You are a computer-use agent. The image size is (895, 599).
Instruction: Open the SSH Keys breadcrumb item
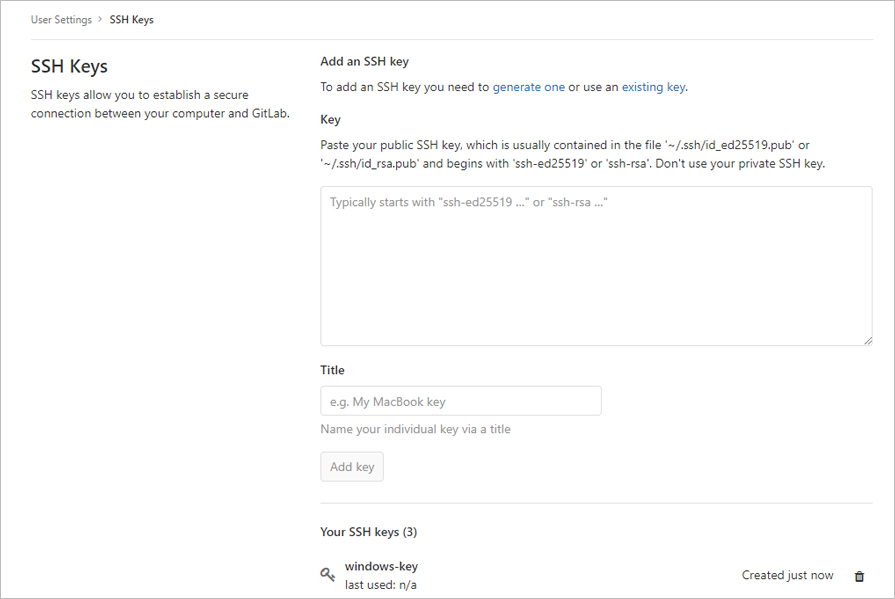click(131, 19)
